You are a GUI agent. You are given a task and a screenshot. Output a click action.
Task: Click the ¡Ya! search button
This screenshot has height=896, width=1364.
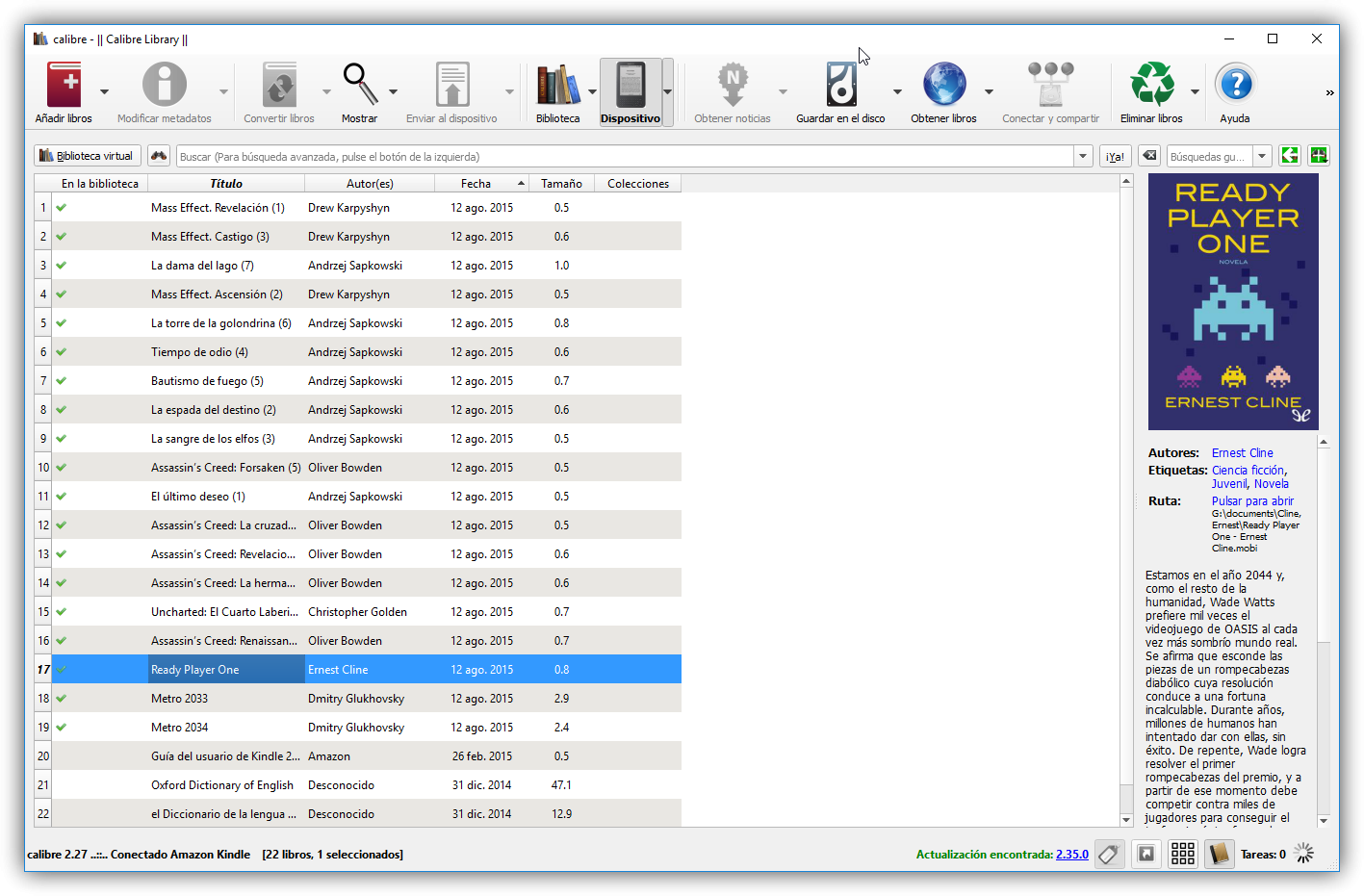click(1116, 156)
